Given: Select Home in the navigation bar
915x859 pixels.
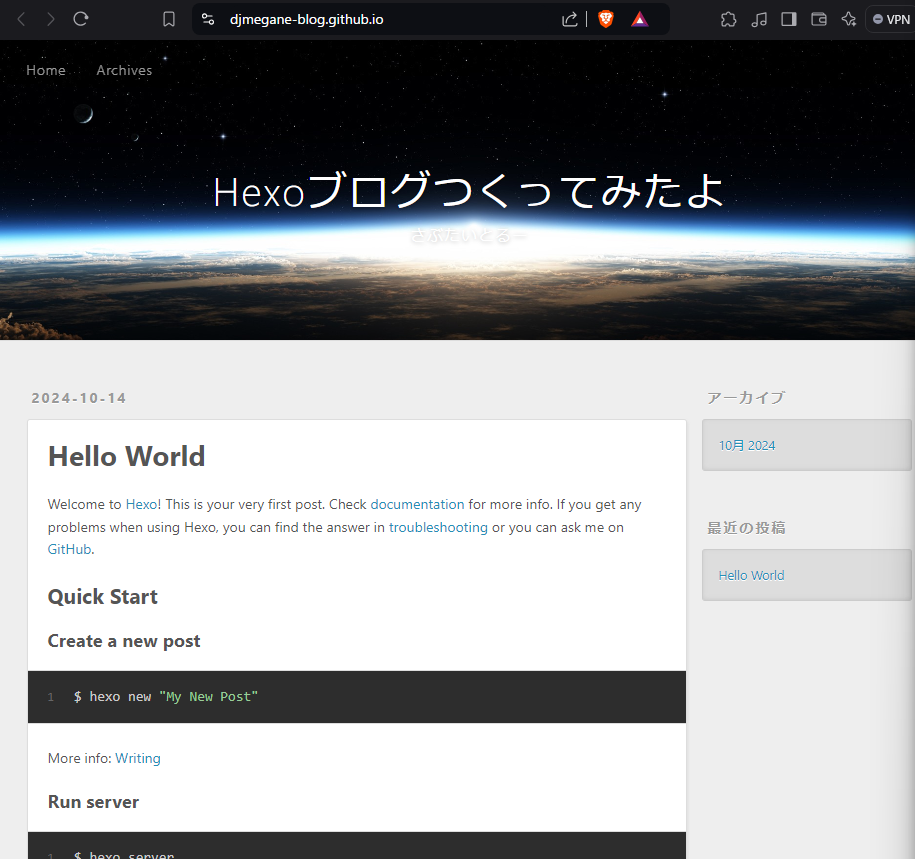Looking at the screenshot, I should pos(46,70).
